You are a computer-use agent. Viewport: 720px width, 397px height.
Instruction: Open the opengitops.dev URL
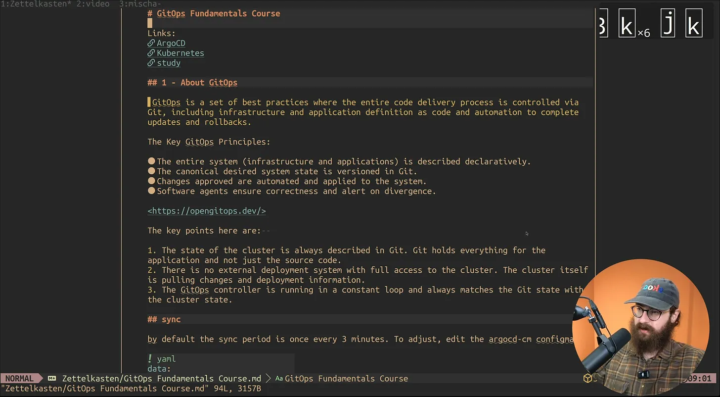[207, 211]
